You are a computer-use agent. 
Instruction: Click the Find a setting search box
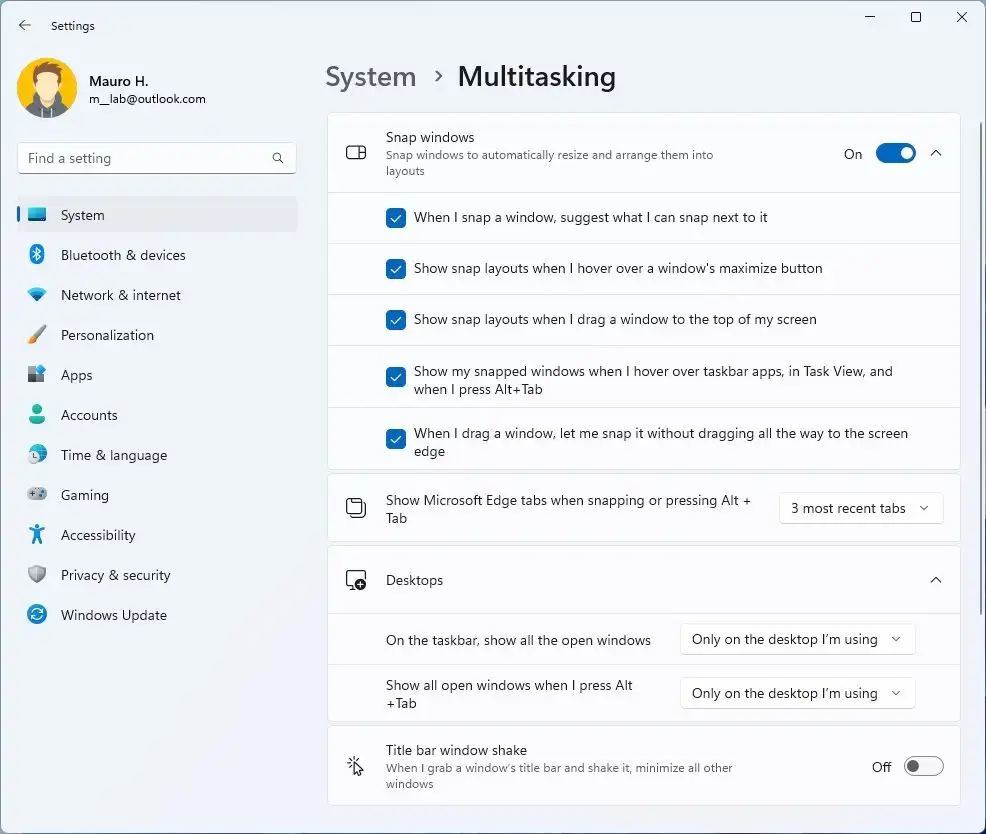[x=147, y=158]
